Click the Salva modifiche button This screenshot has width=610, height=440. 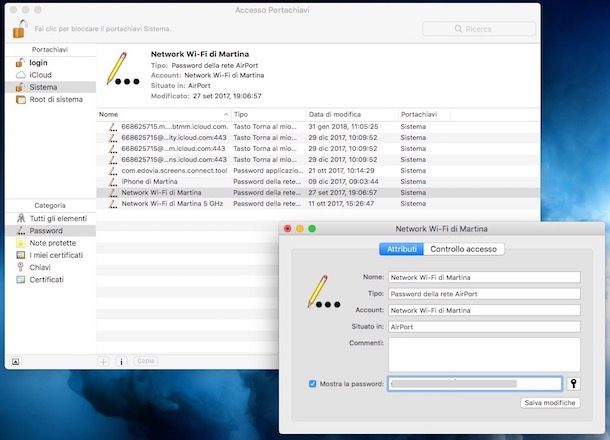(550, 403)
